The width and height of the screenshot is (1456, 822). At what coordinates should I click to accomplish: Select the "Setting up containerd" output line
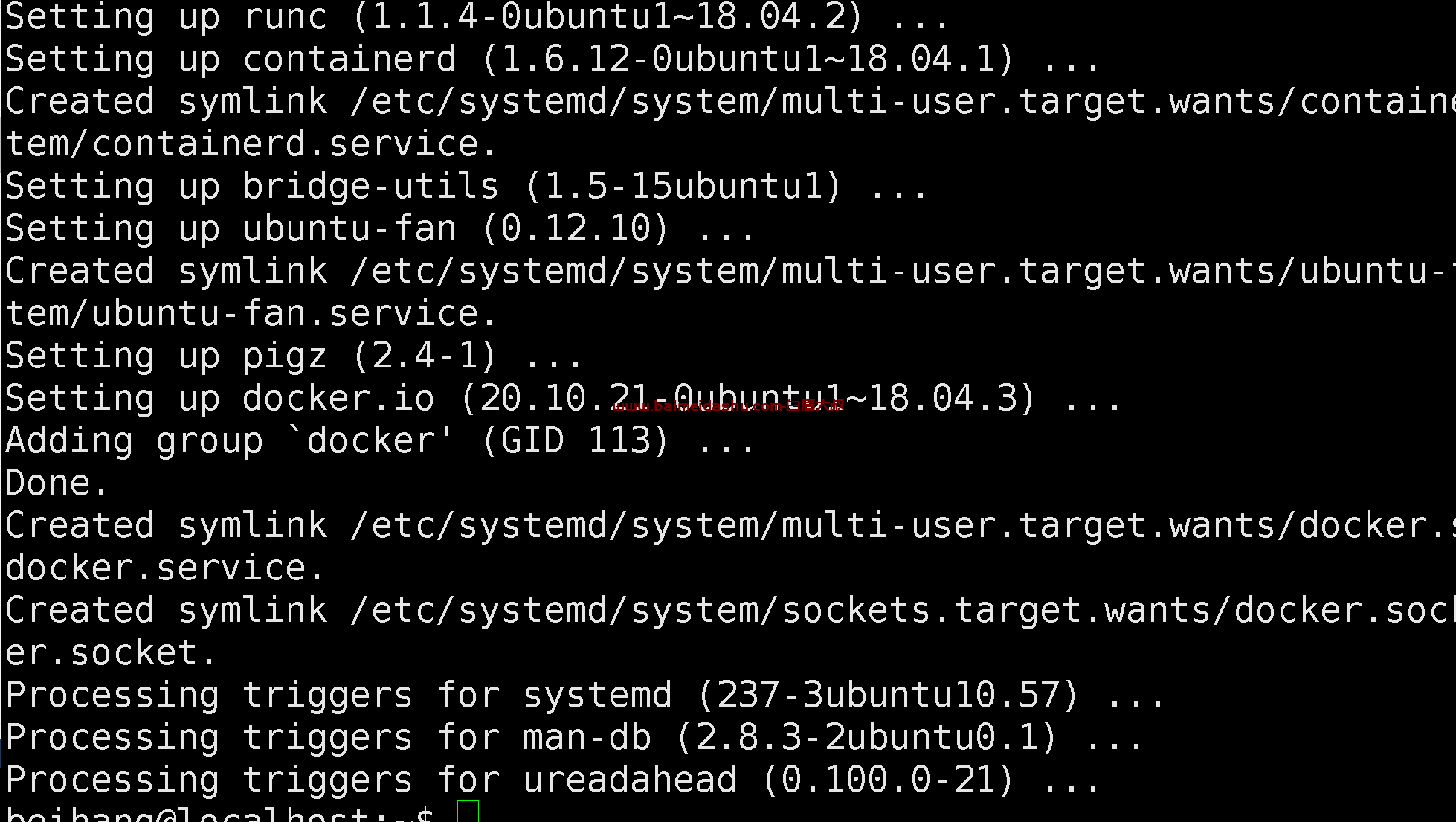point(550,59)
